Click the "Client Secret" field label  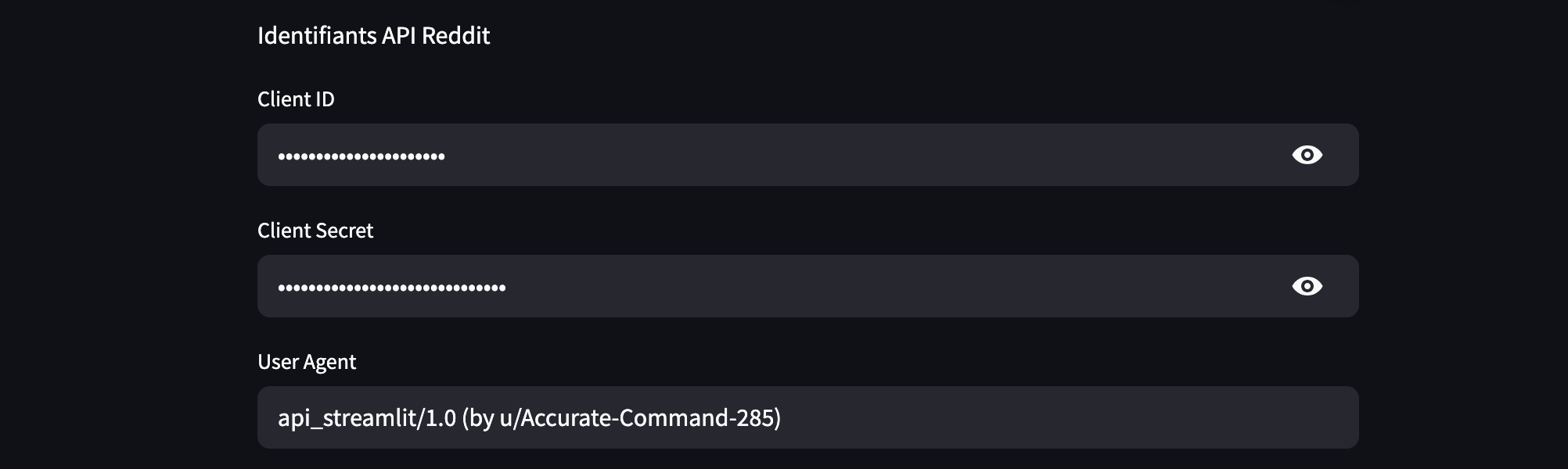(x=315, y=231)
